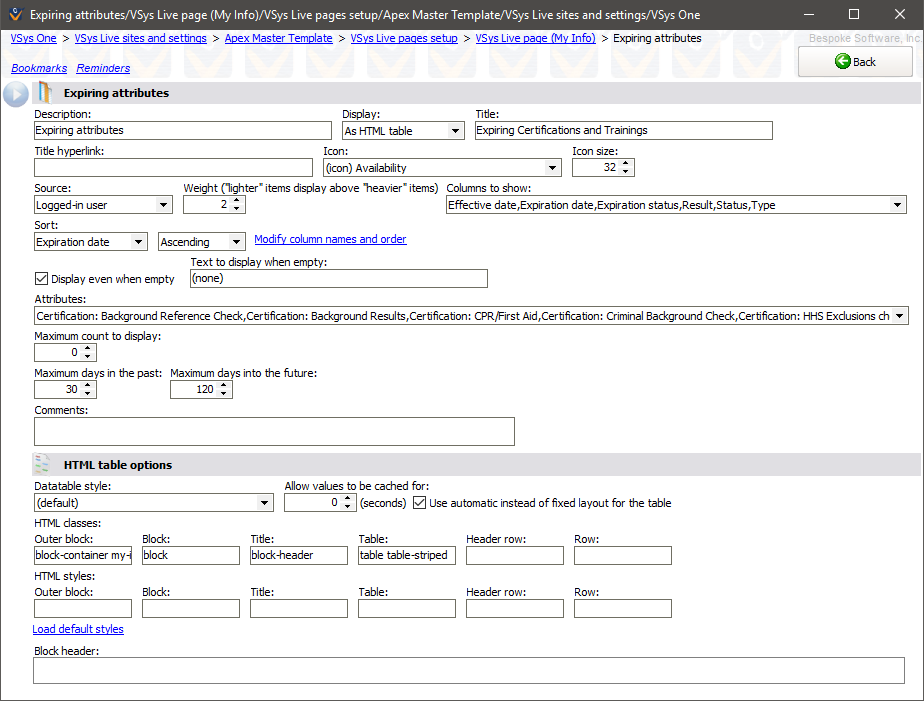Decrease Weight value with down arrow

click(237, 209)
